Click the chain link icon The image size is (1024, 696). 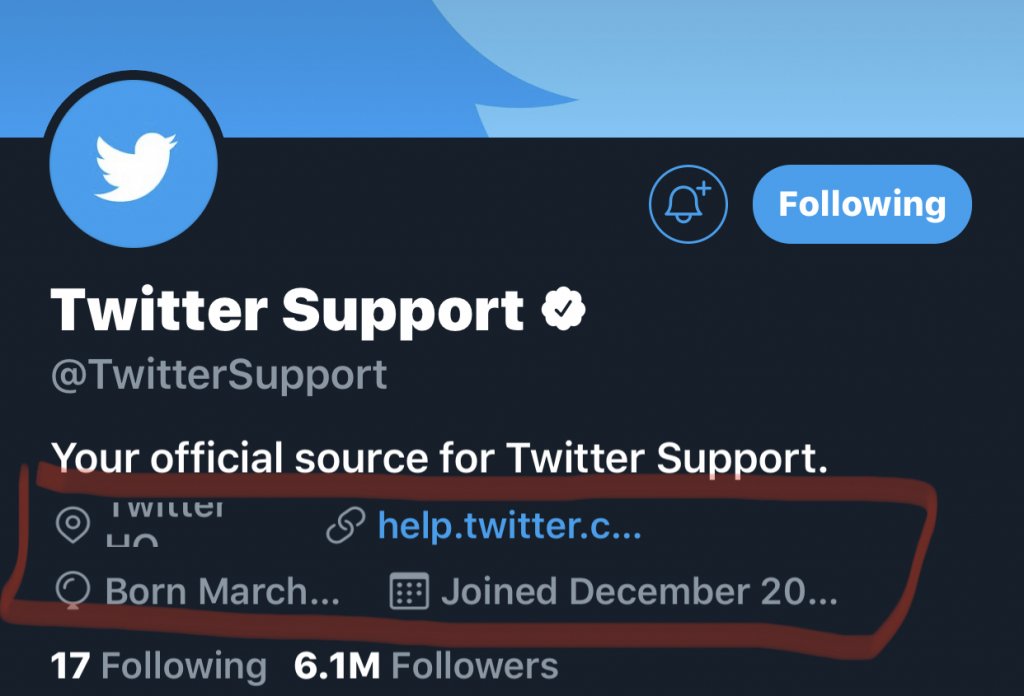tap(345, 526)
